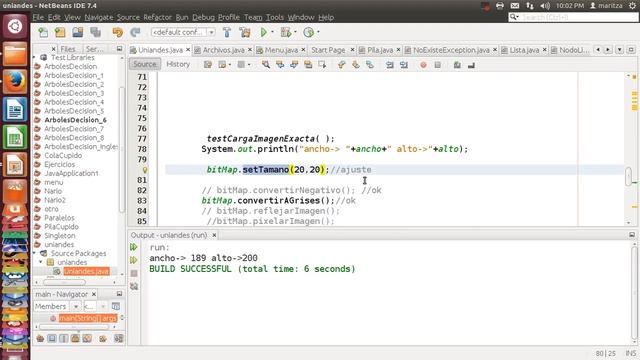
Task: Collapse the Source Packages tree node
Action: (34, 253)
